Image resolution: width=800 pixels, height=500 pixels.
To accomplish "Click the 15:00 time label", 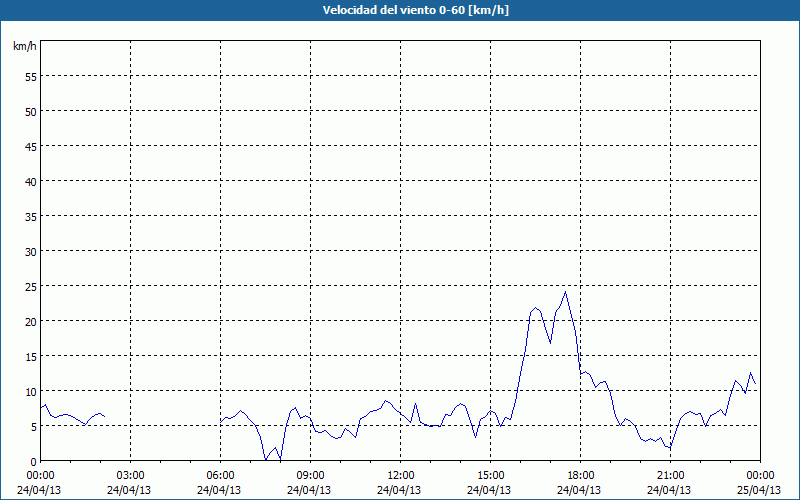I will (x=490, y=476).
